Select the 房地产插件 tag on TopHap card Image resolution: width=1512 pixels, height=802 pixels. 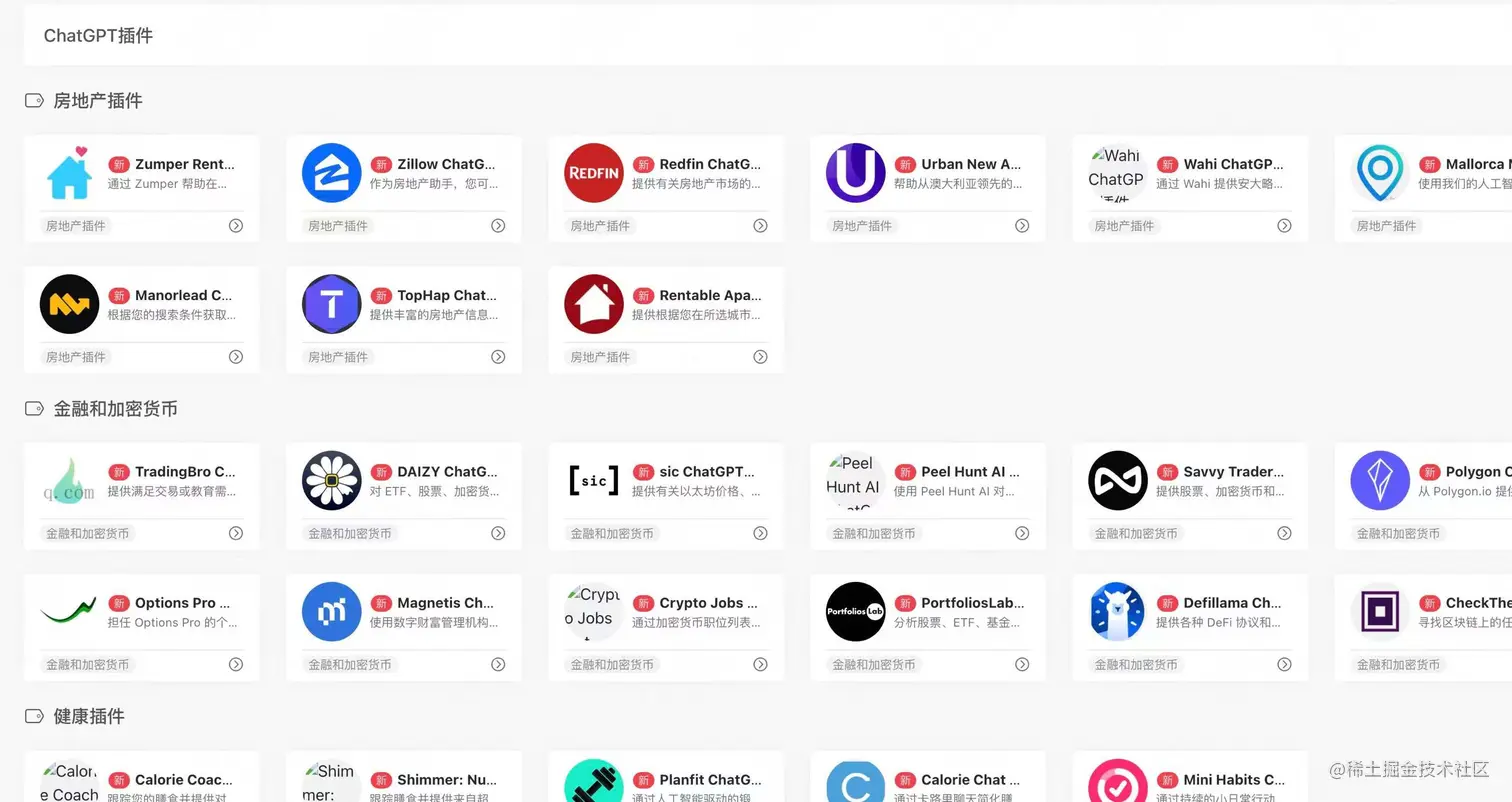[338, 357]
